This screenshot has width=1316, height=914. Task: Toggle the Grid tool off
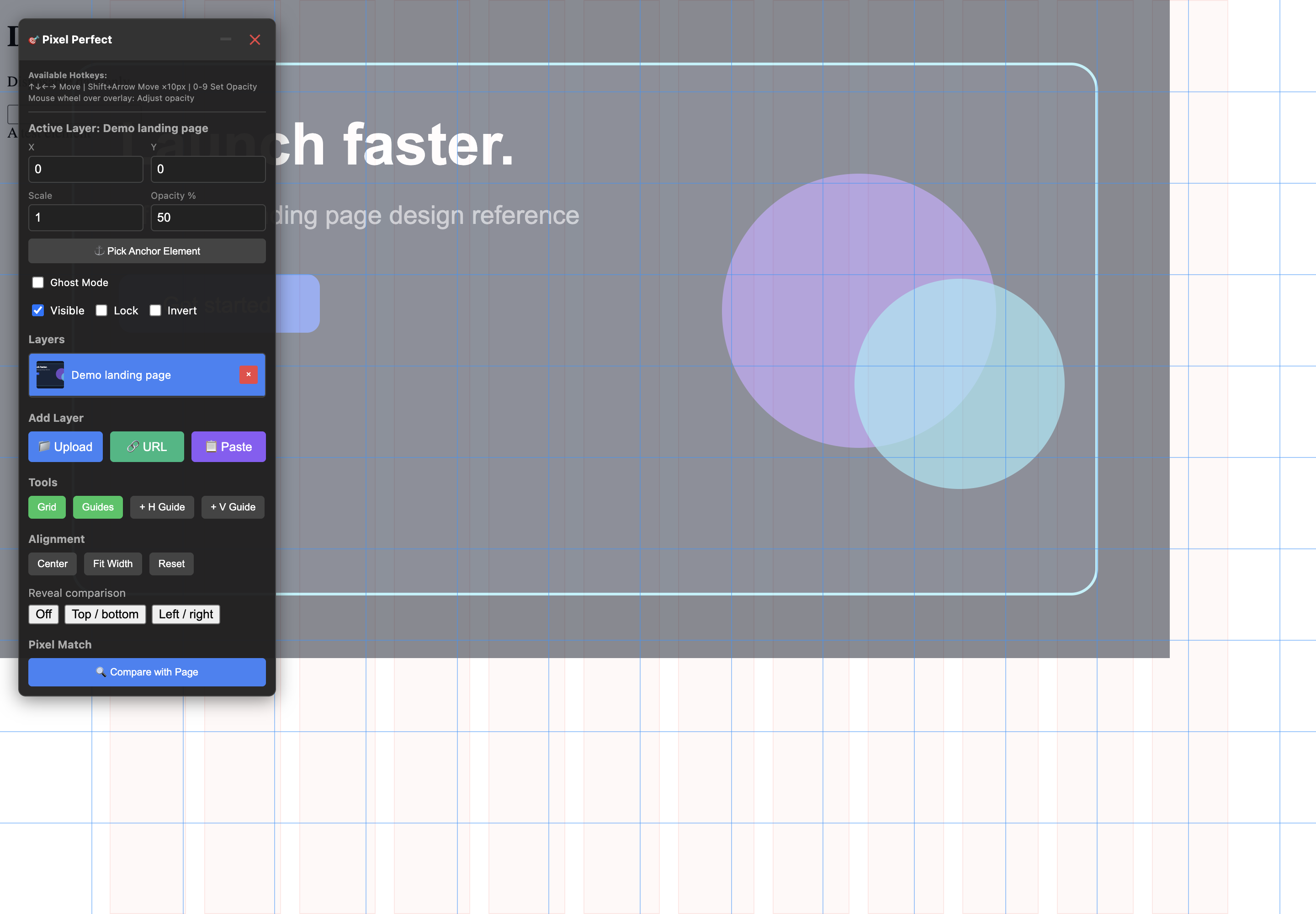(x=47, y=507)
